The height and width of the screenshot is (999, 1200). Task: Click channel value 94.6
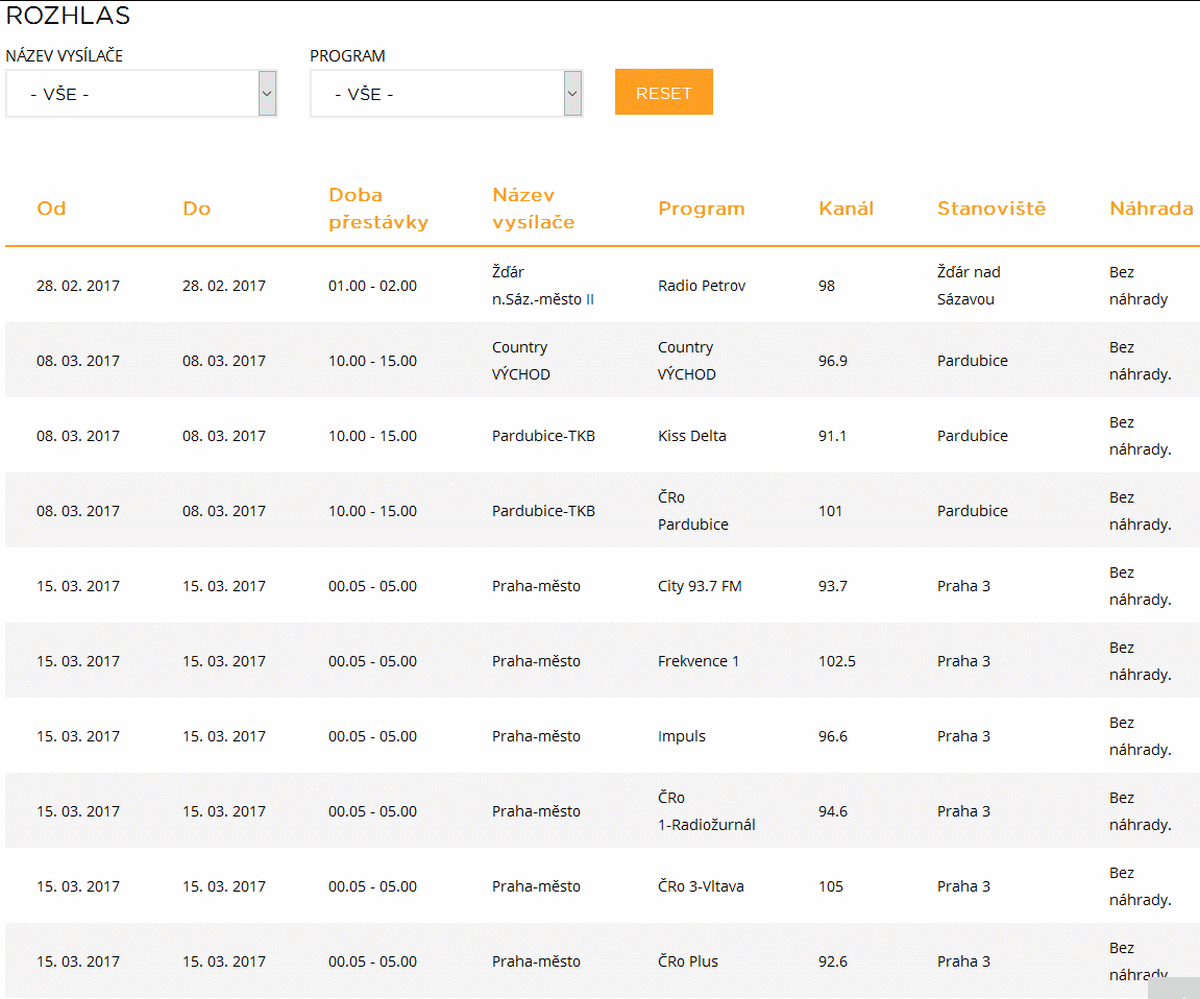tap(832, 811)
